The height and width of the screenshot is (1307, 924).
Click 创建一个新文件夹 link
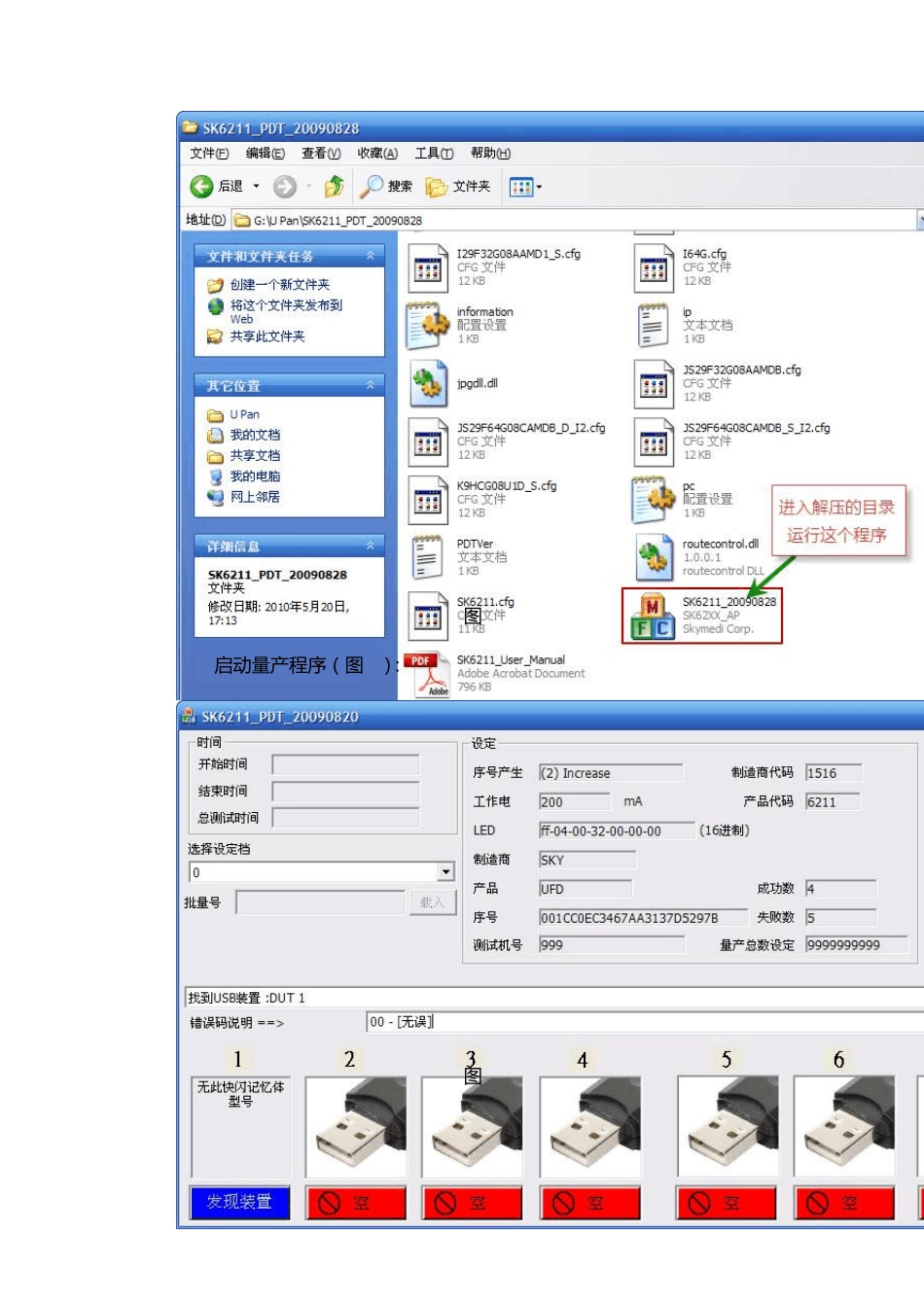279,285
